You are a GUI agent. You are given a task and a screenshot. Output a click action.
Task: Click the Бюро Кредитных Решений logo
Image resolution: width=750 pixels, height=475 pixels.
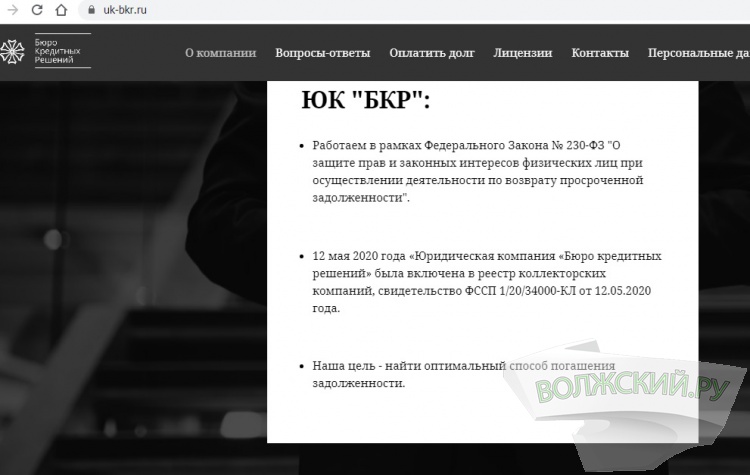(x=46, y=51)
